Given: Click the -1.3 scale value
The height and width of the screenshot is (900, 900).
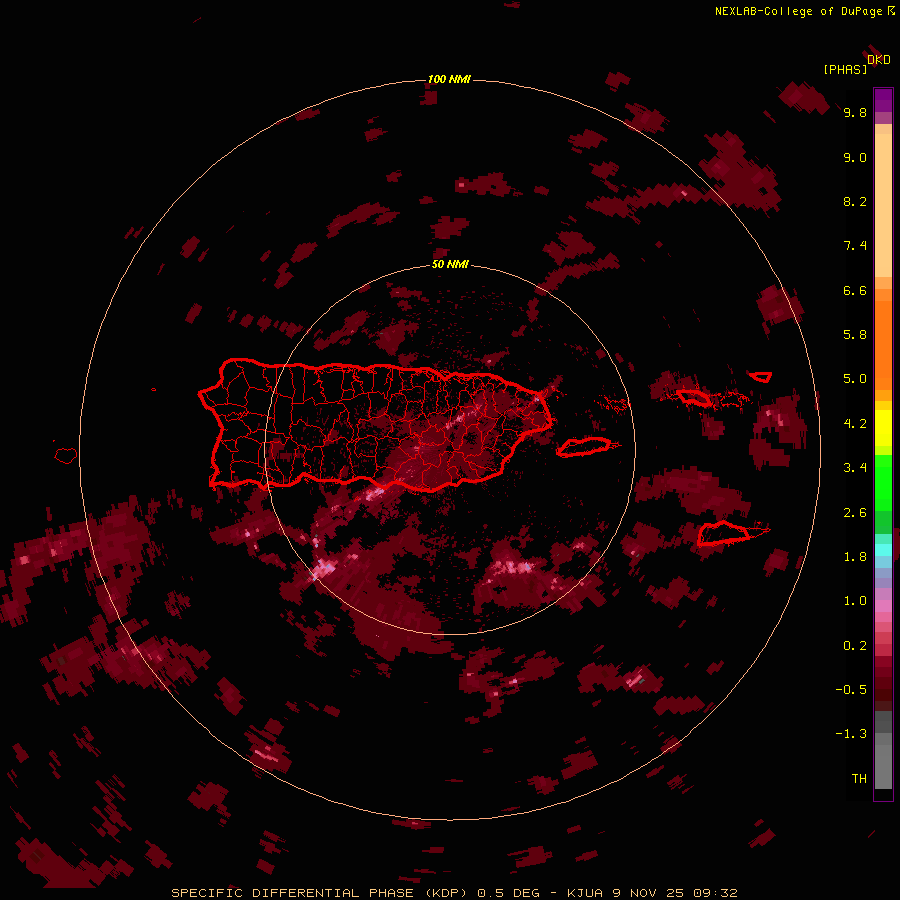Looking at the screenshot, I should pyautogui.click(x=851, y=734).
